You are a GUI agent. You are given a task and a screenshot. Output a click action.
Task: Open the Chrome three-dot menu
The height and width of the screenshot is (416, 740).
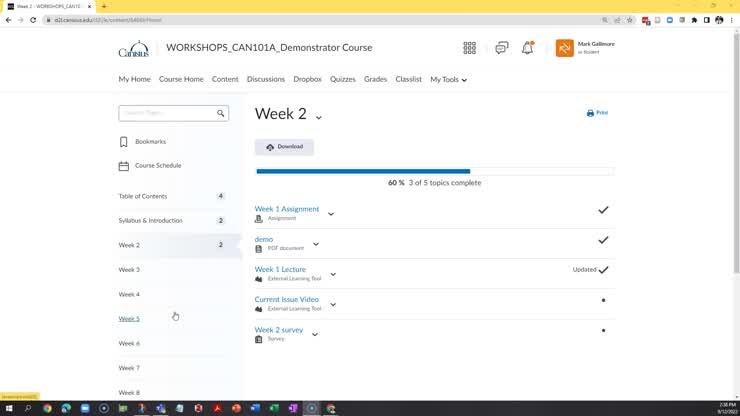[x=732, y=20]
